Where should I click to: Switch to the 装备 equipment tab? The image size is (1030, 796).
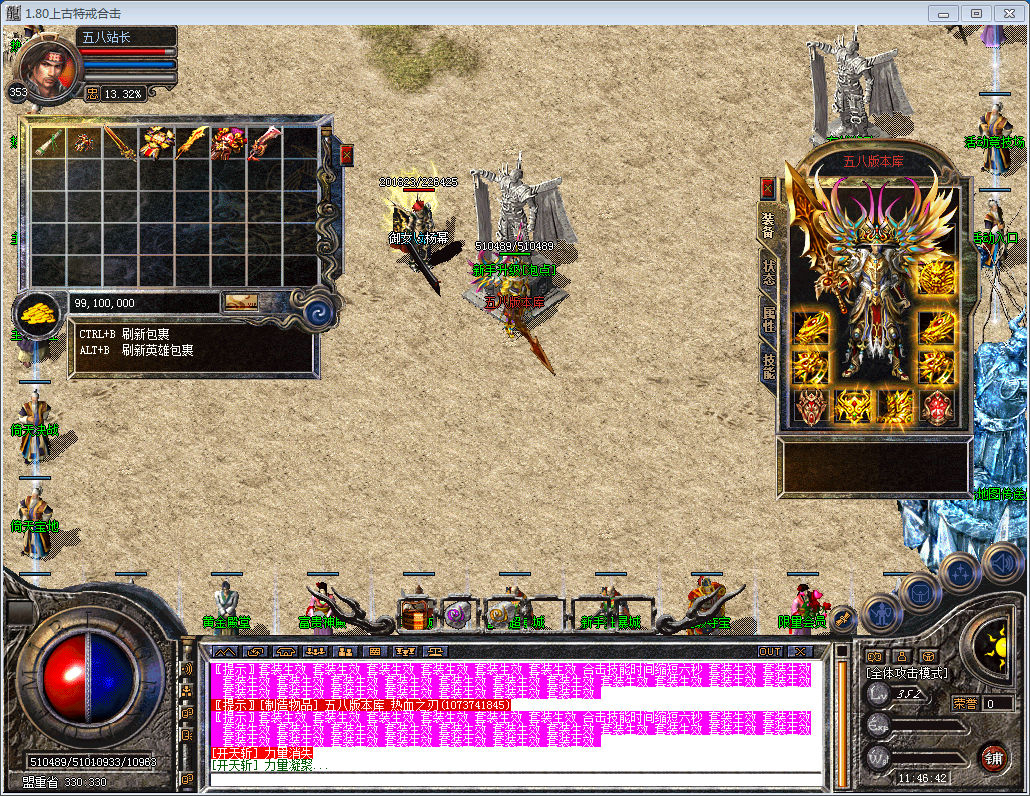tap(768, 226)
